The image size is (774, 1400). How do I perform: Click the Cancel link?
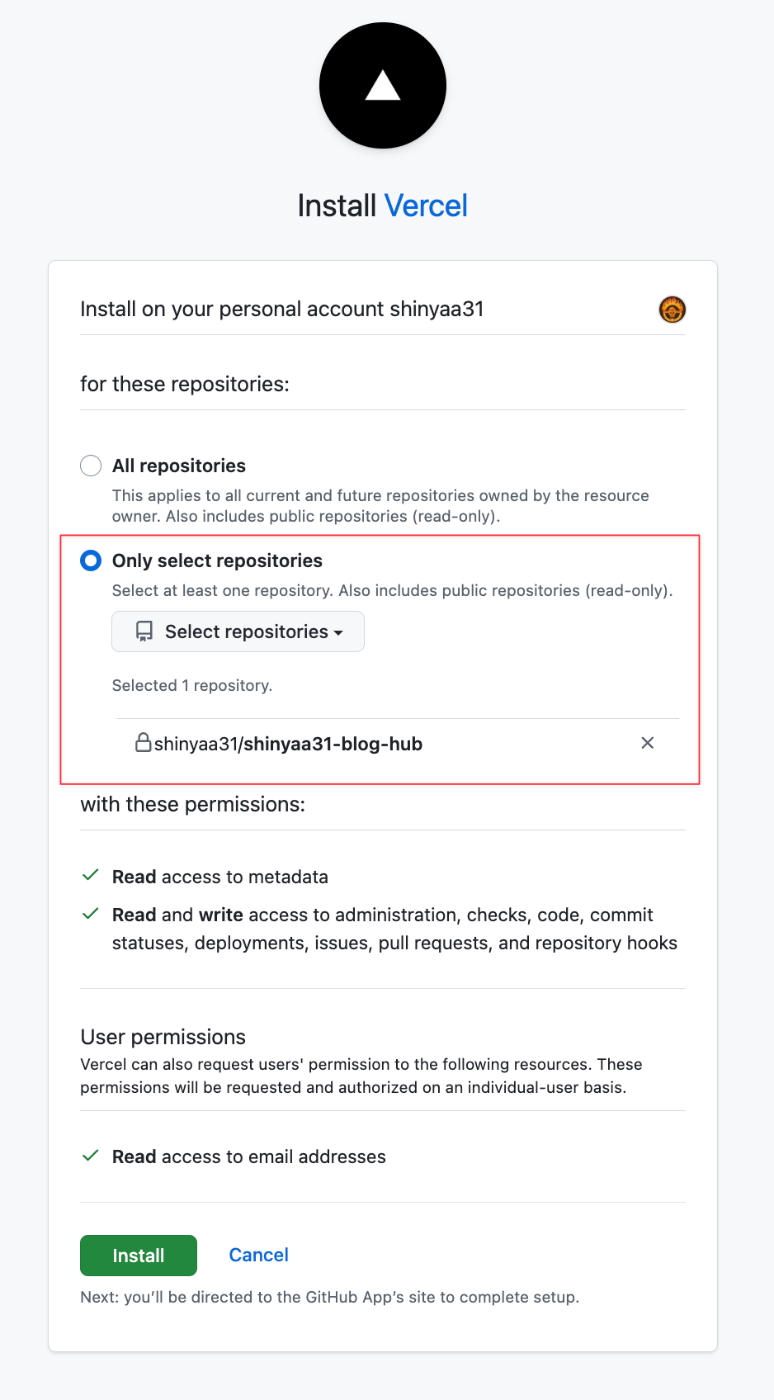[258, 1255]
